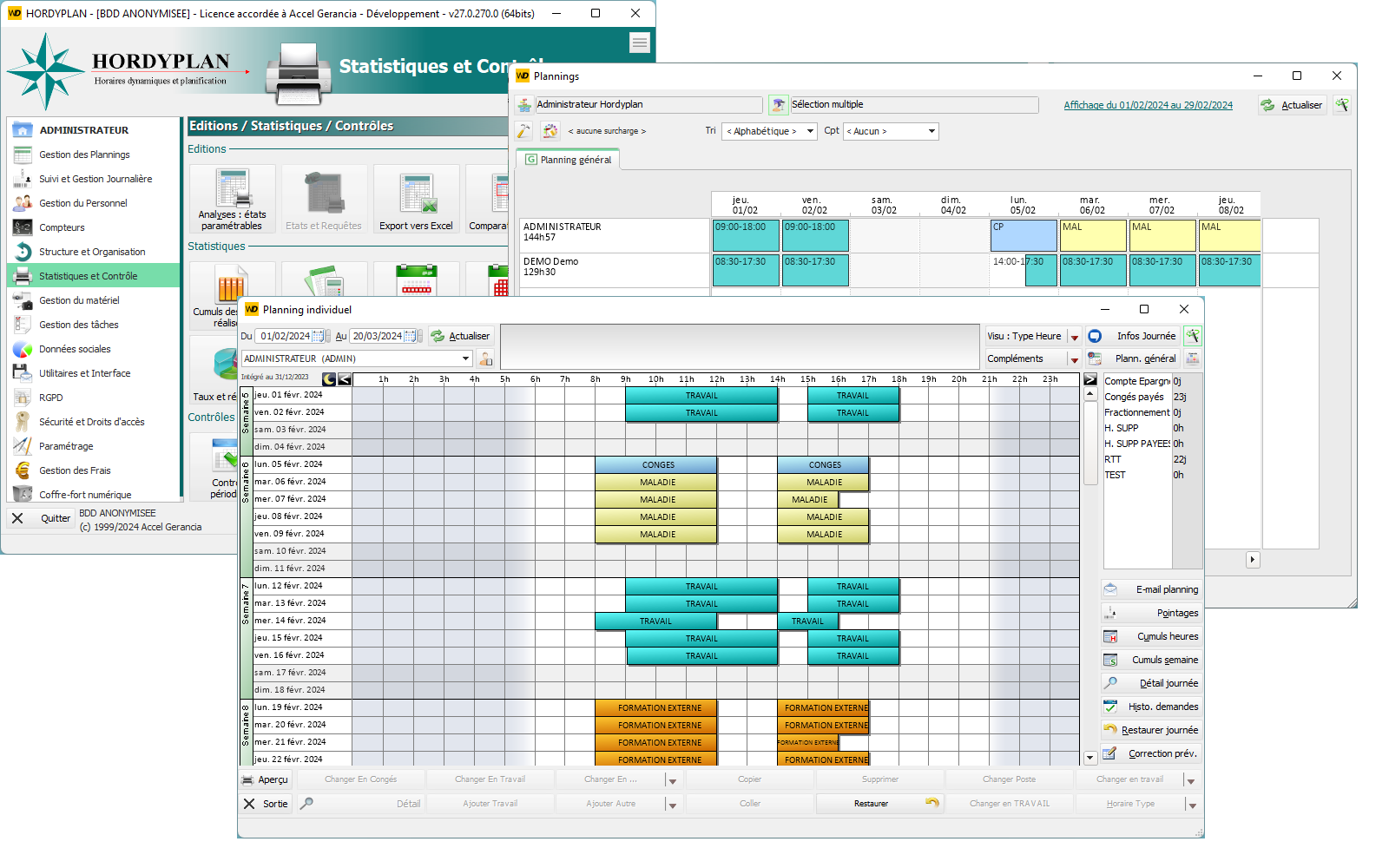This screenshot has width=1389, height=868.
Task: Open the Visu : Type Heure dropdown arrow
Action: point(1075,337)
